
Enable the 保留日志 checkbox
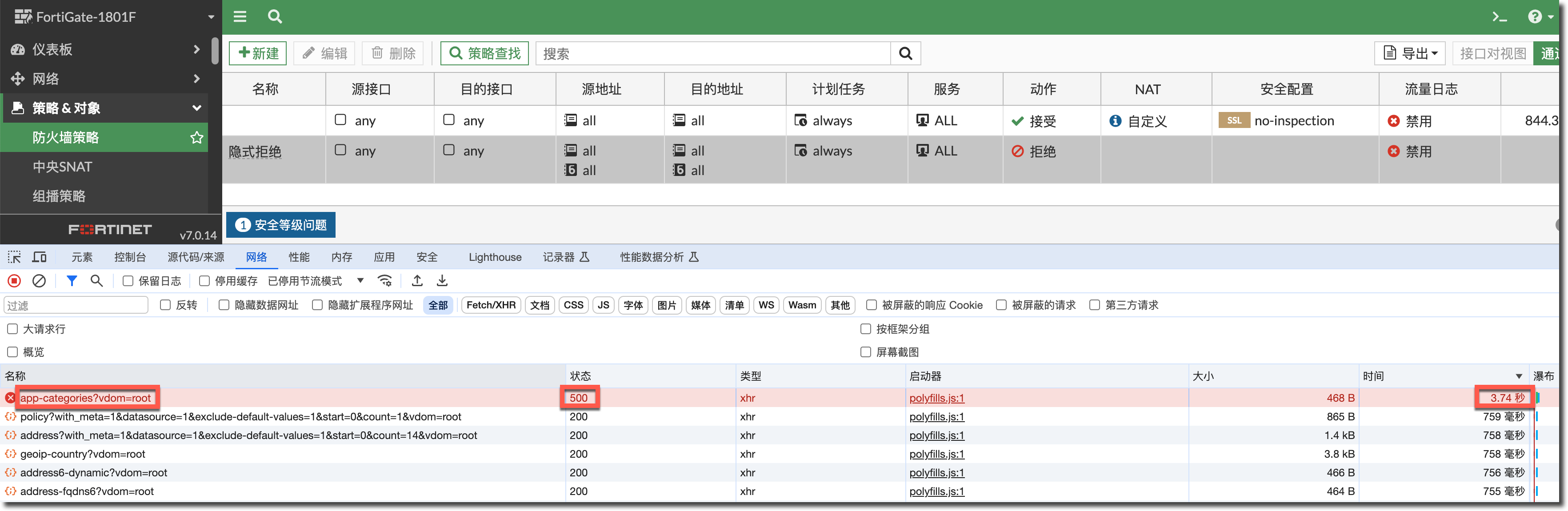click(128, 280)
